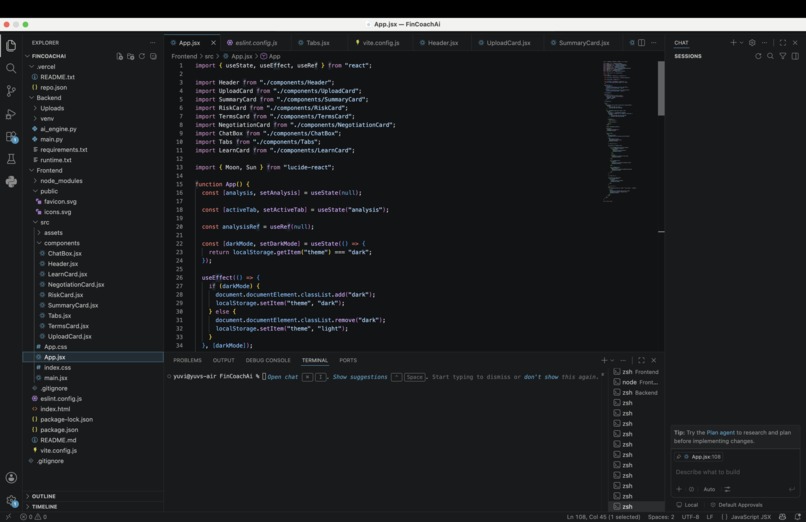Click Open chat link in terminal
The height and width of the screenshot is (522, 806).
[282, 377]
